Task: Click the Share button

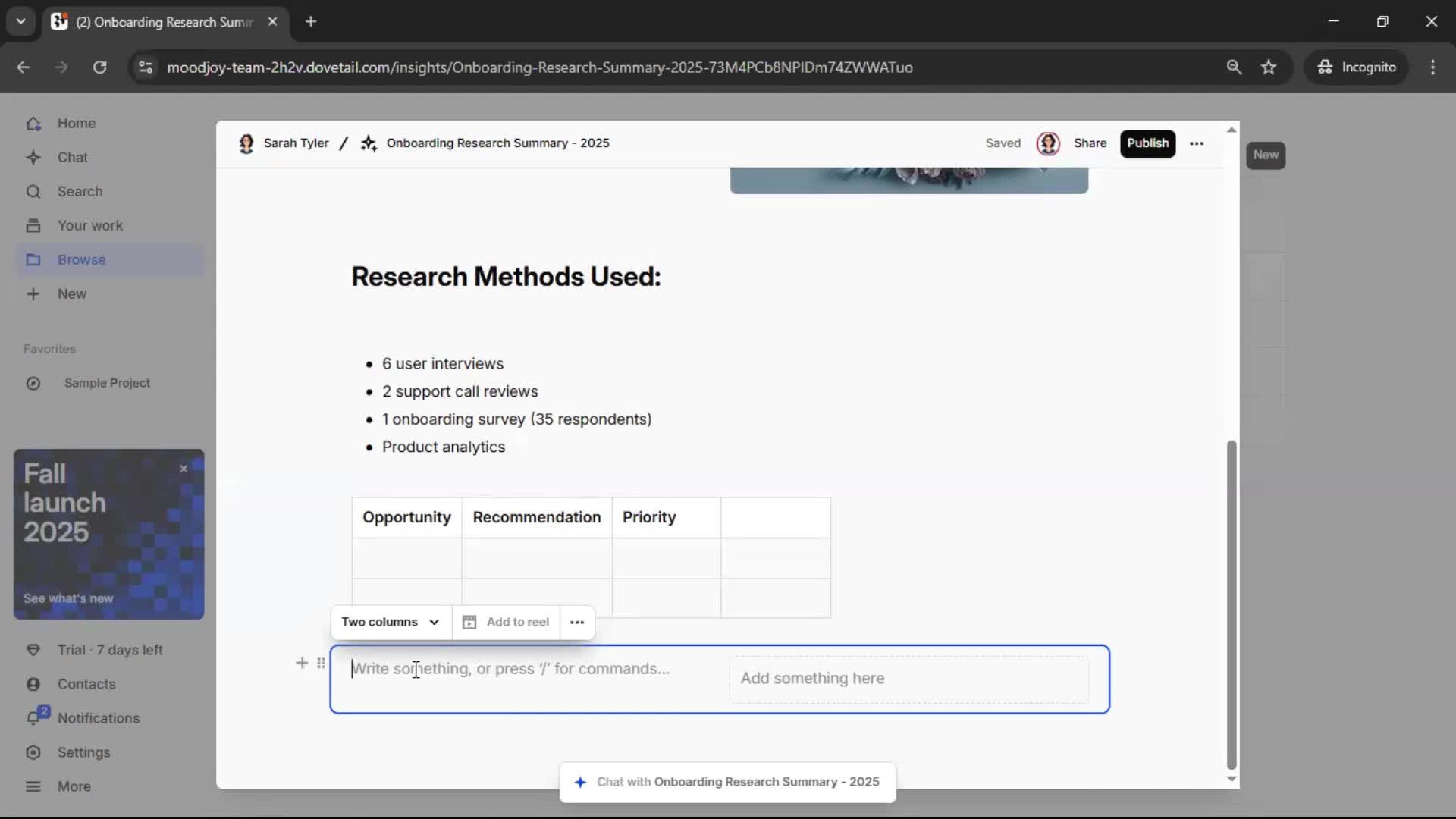Action: pos(1090,143)
